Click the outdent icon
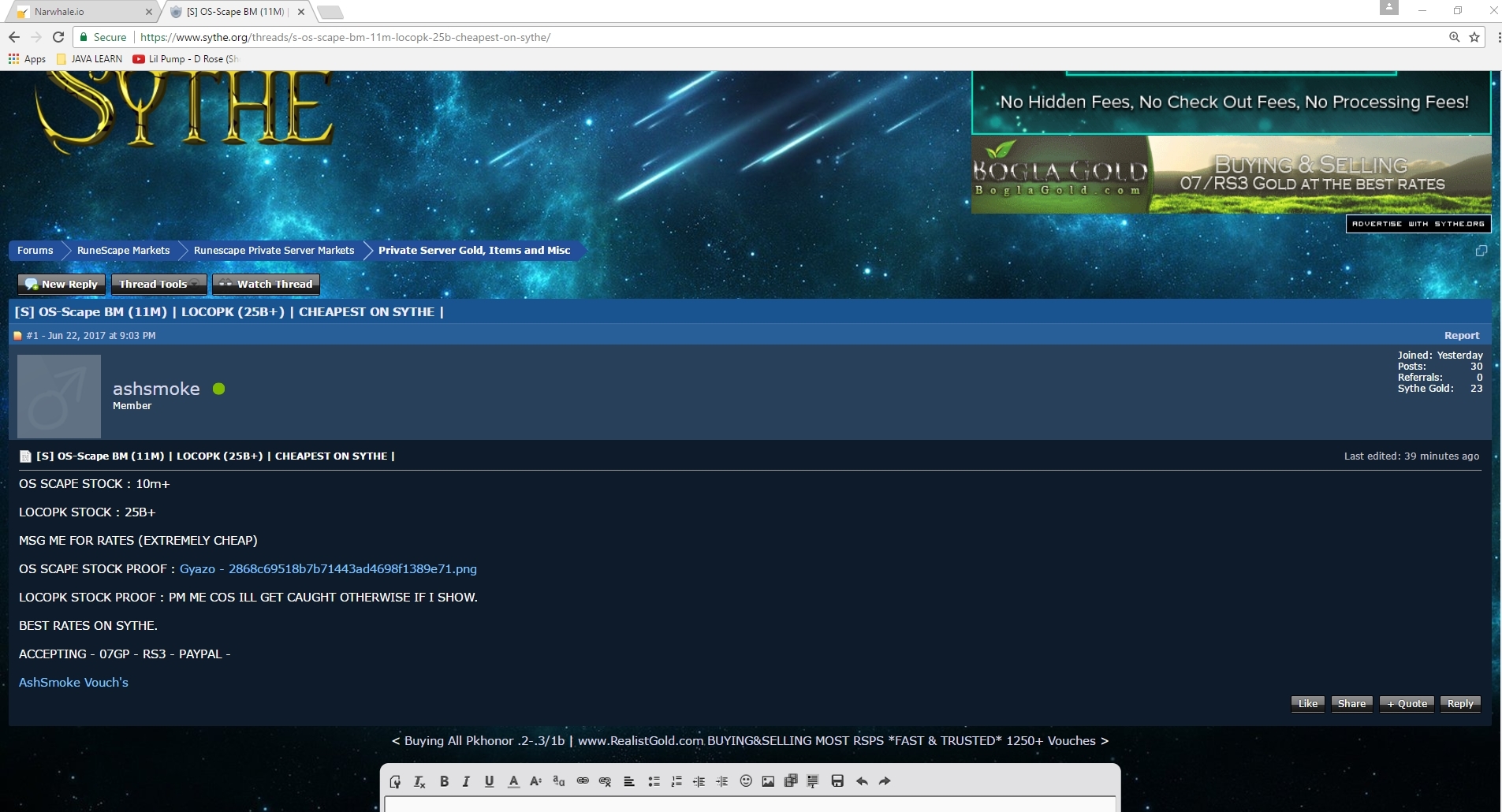The width and height of the screenshot is (1502, 812). click(x=699, y=781)
